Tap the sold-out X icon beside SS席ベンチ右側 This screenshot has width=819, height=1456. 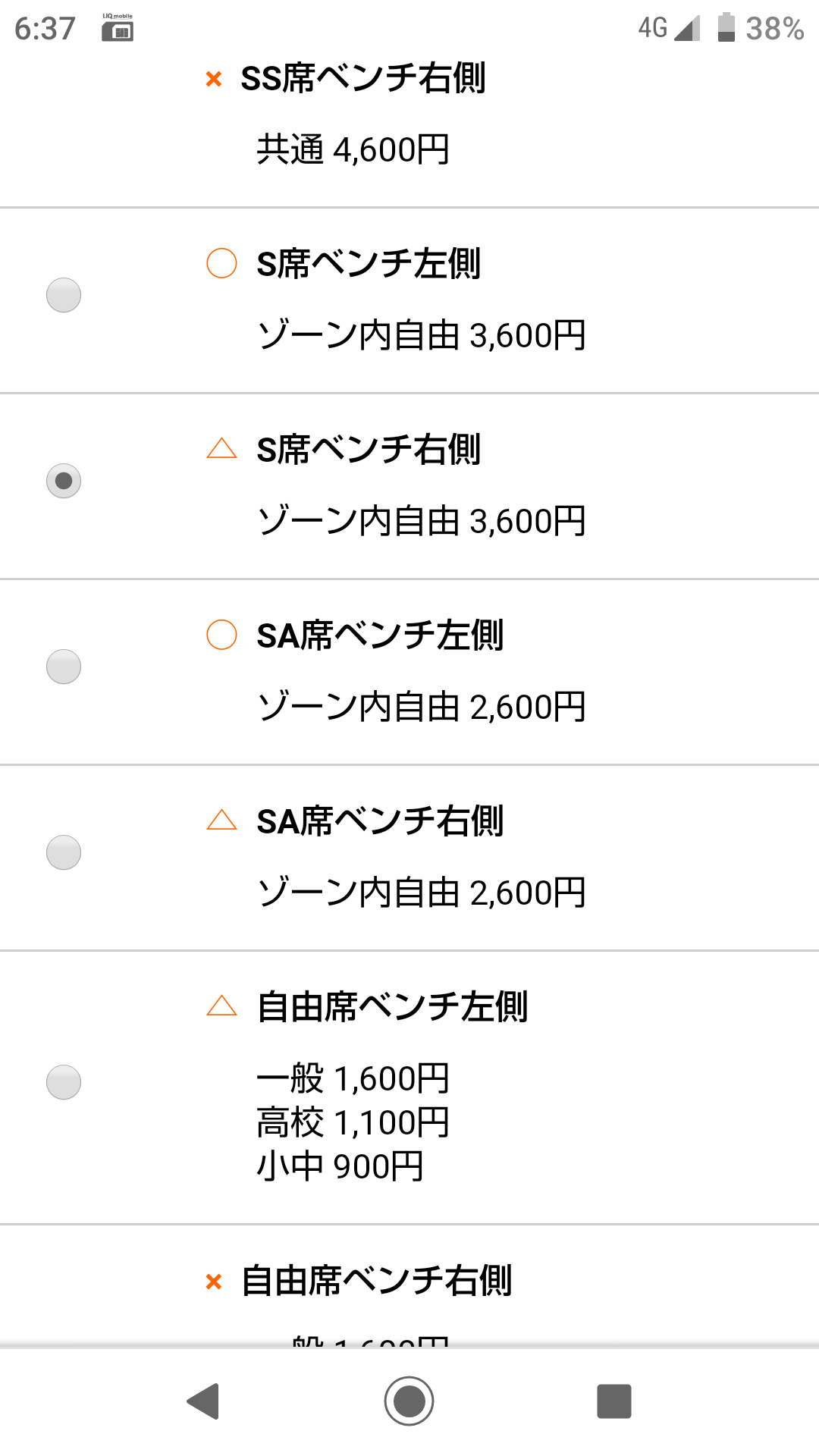(x=214, y=79)
